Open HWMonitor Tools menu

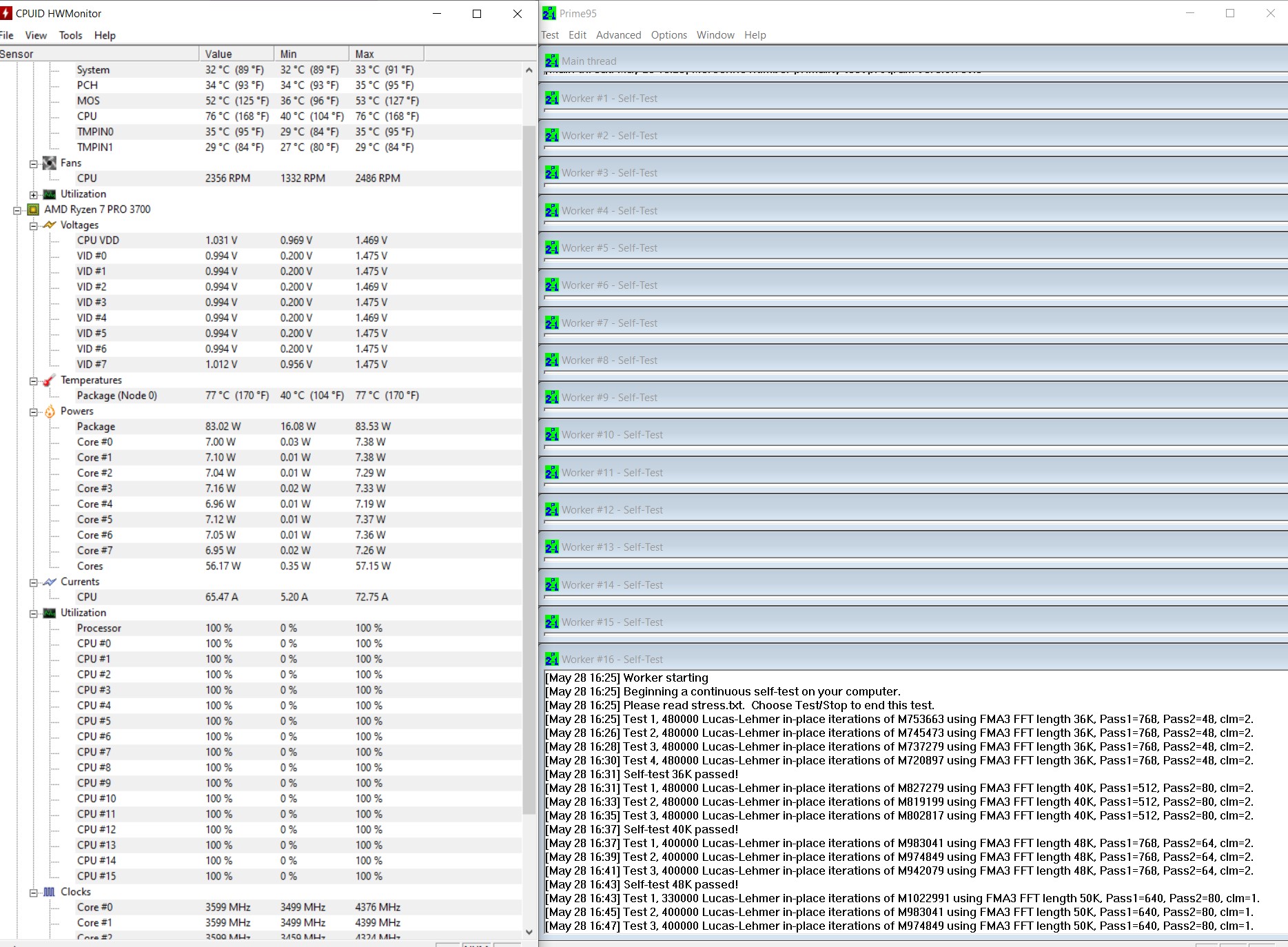pos(70,35)
